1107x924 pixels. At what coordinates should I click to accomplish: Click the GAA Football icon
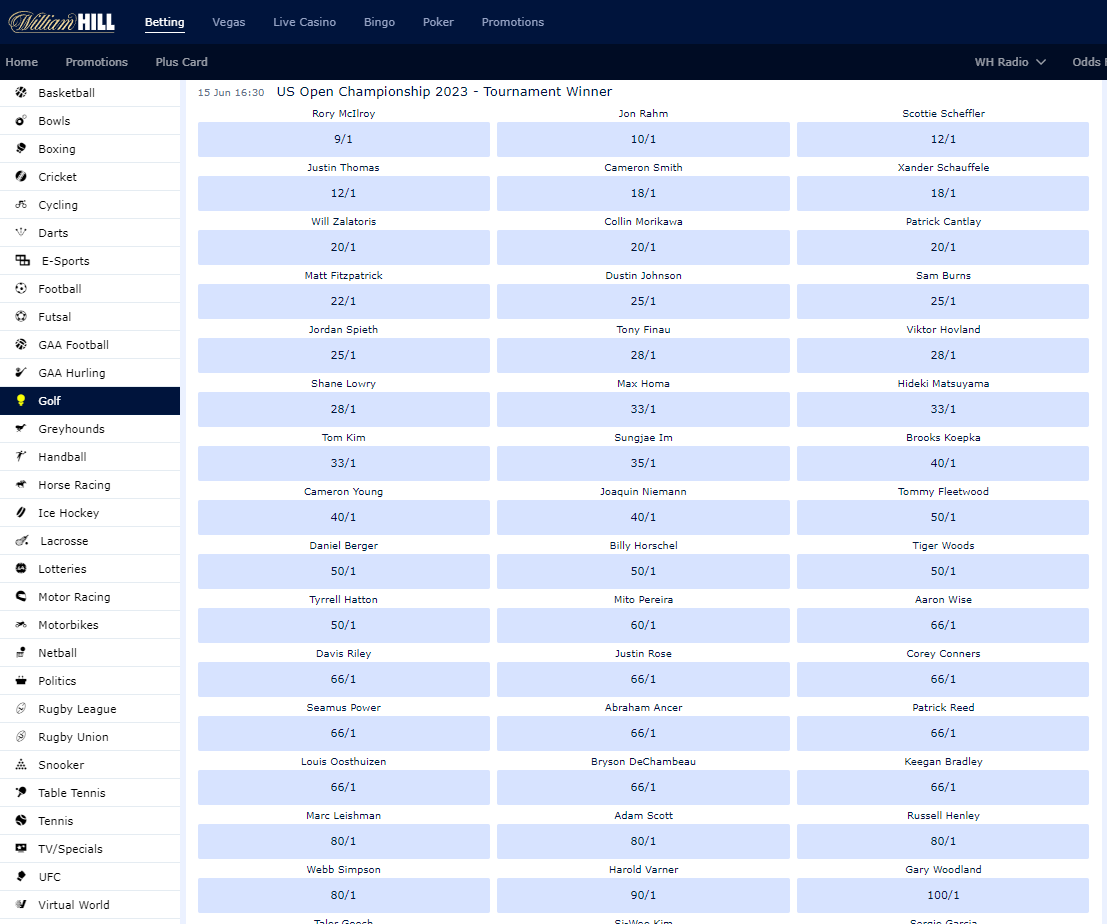[21, 344]
